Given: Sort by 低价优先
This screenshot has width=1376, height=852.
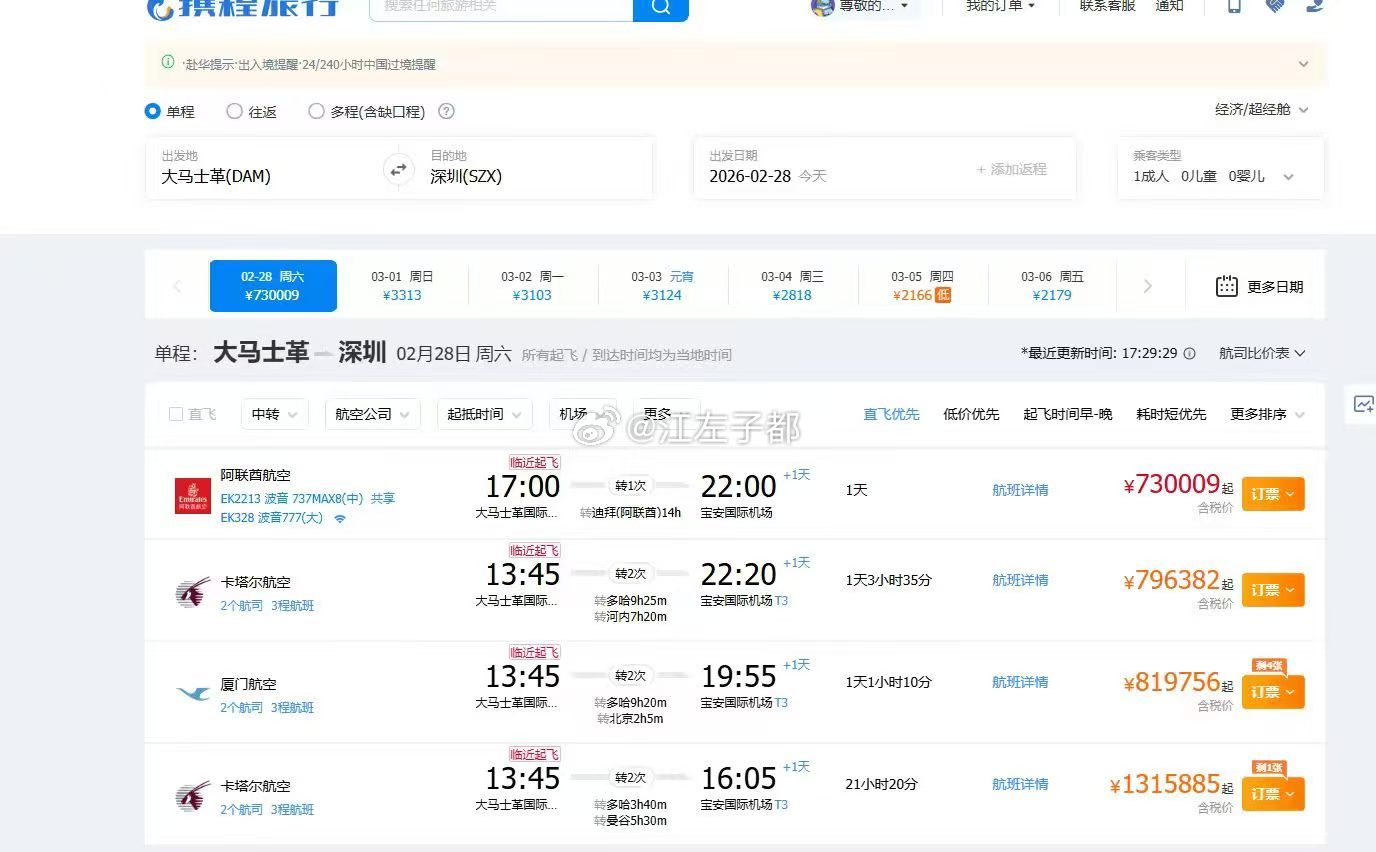Looking at the screenshot, I should pyautogui.click(x=971, y=414).
